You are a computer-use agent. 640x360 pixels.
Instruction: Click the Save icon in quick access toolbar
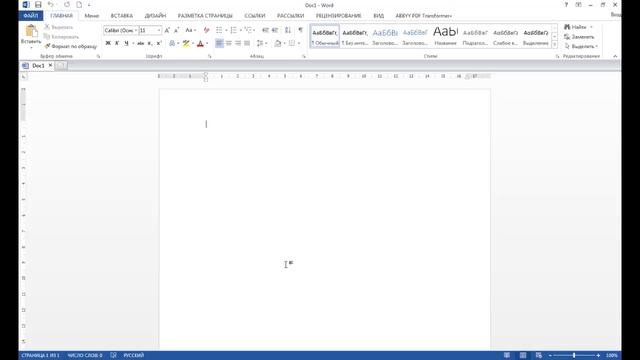point(38,5)
